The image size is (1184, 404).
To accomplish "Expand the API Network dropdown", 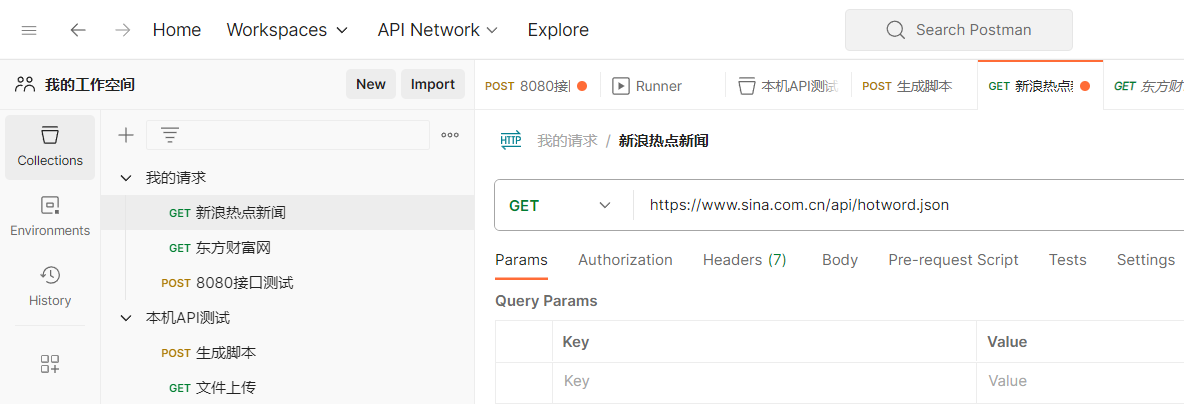I will click(438, 30).
